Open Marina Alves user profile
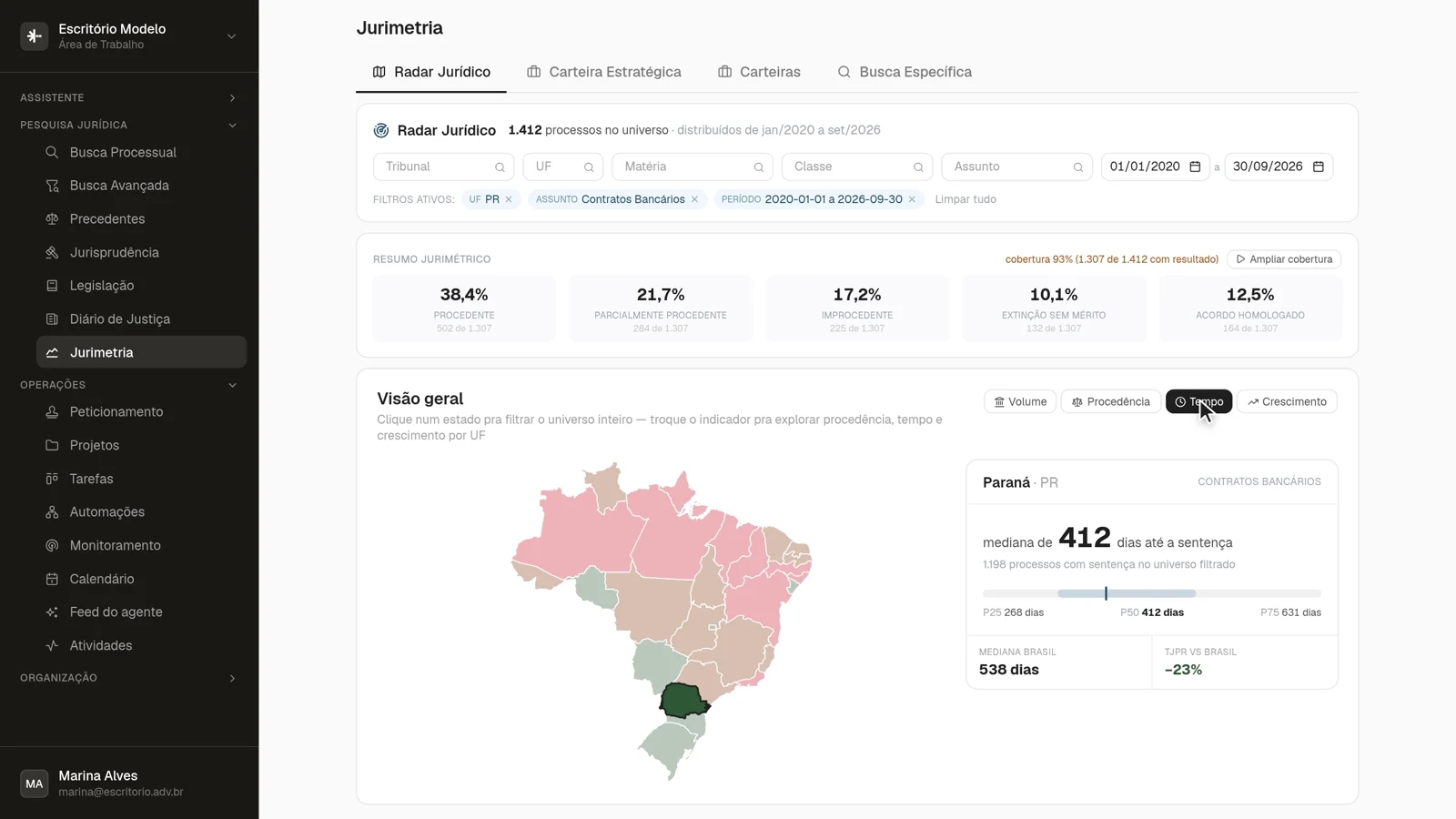1456x819 pixels. pos(129,784)
